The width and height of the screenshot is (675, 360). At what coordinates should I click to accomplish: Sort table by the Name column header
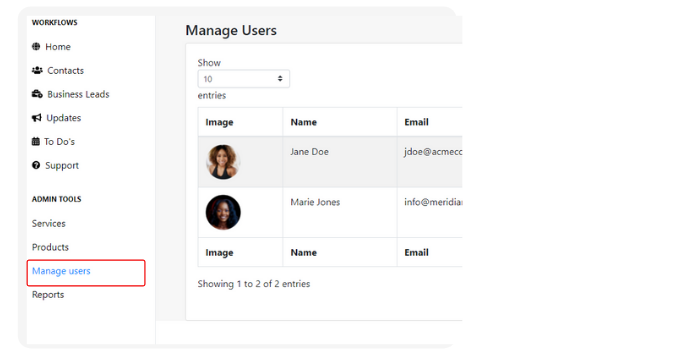pos(303,122)
